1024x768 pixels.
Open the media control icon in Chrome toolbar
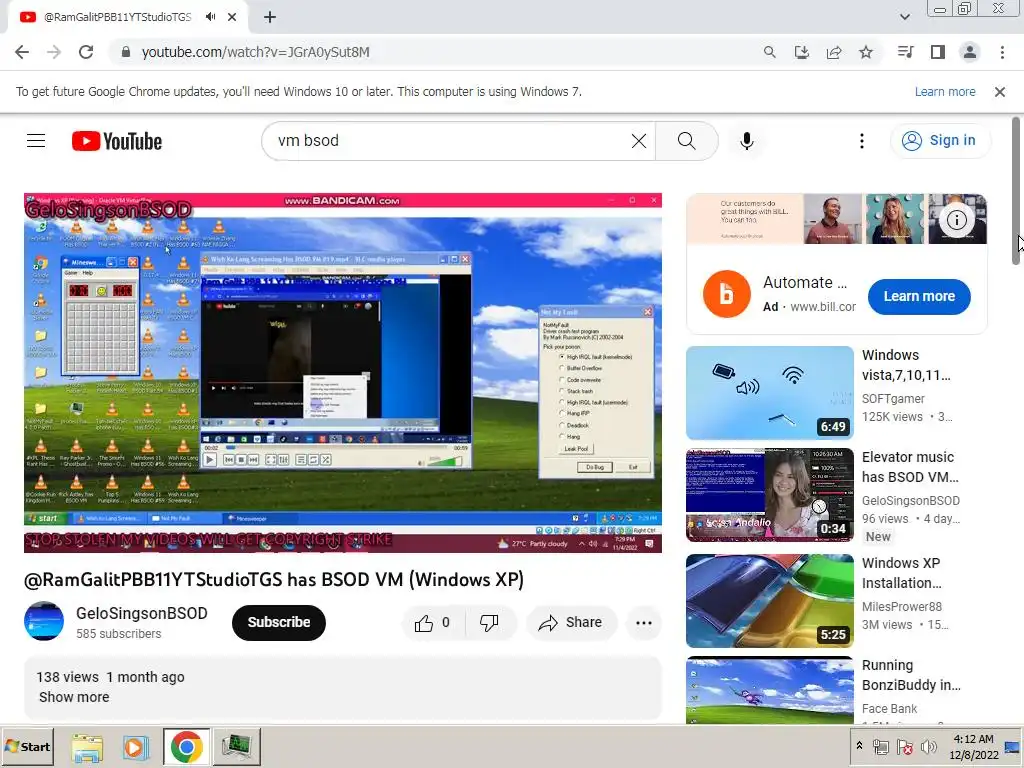click(x=905, y=52)
